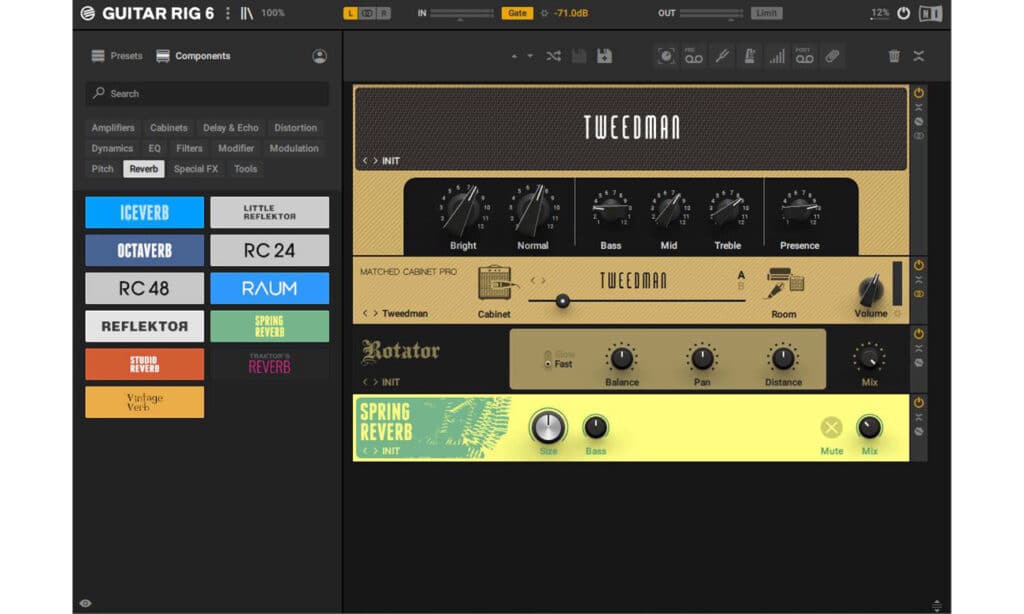1024x614 pixels.
Task: Click the shuffle presets icon
Action: tap(554, 56)
